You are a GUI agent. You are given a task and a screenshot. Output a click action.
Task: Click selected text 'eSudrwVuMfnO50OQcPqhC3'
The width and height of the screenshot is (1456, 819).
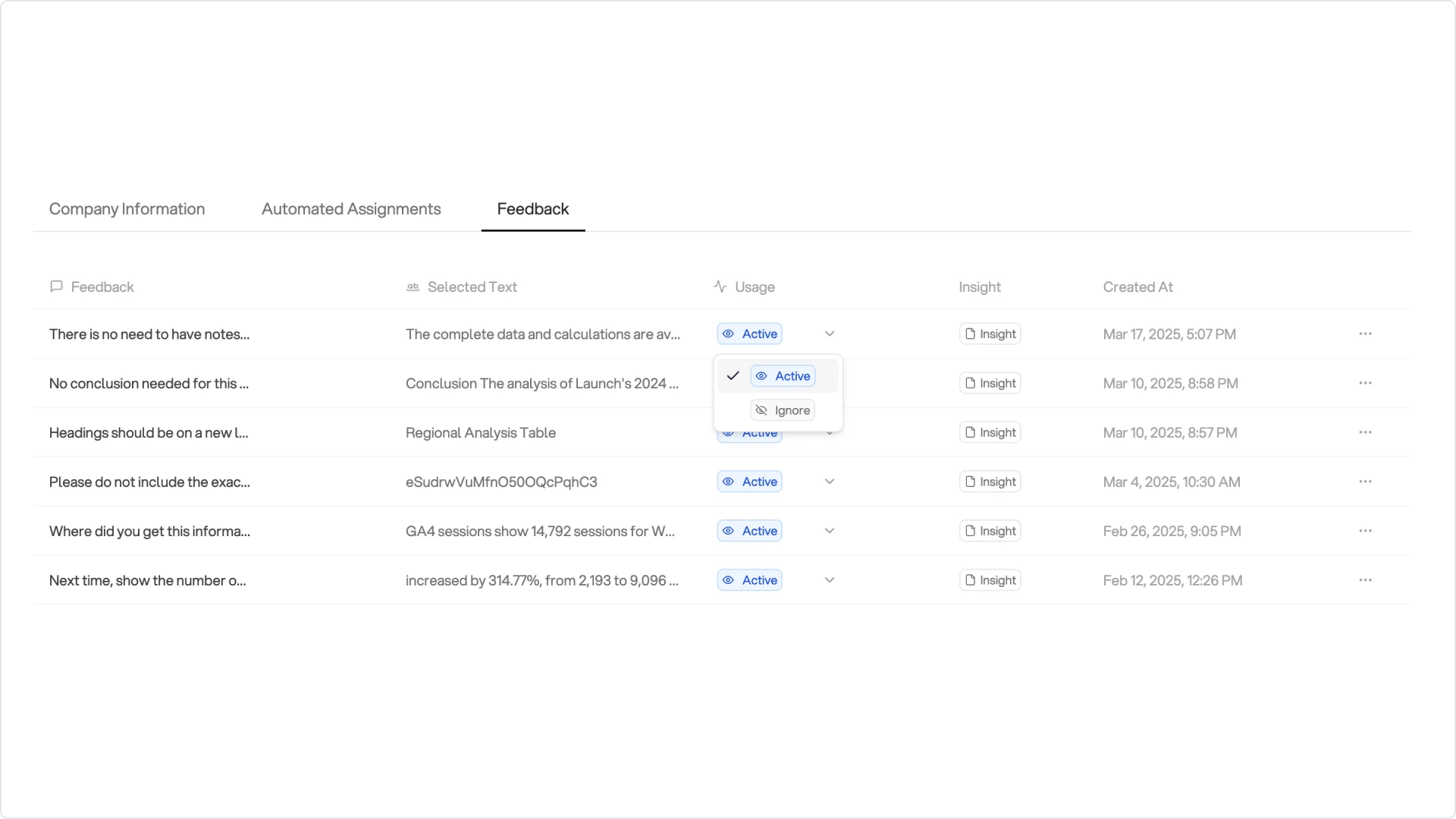(501, 482)
